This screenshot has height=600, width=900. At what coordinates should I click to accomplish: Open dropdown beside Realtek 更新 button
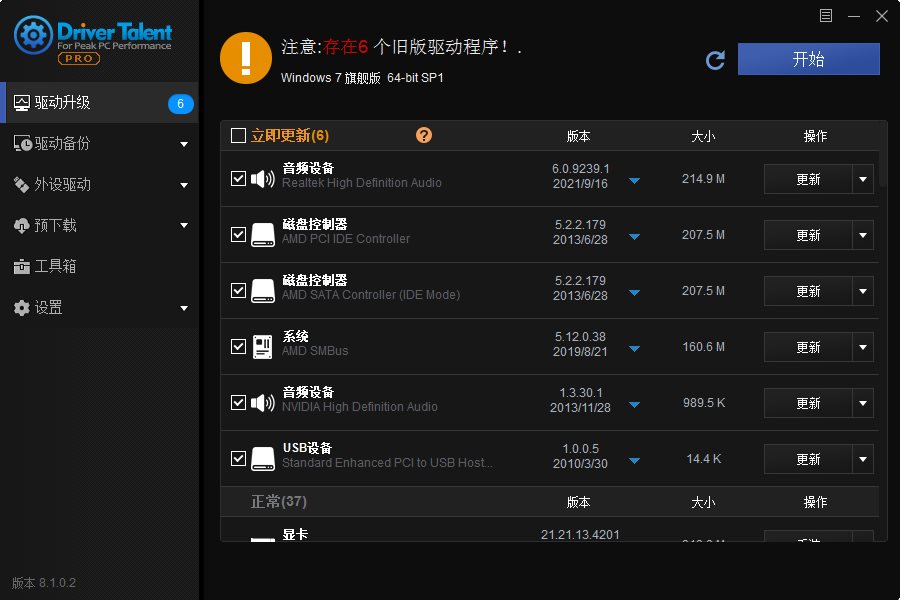coord(863,179)
